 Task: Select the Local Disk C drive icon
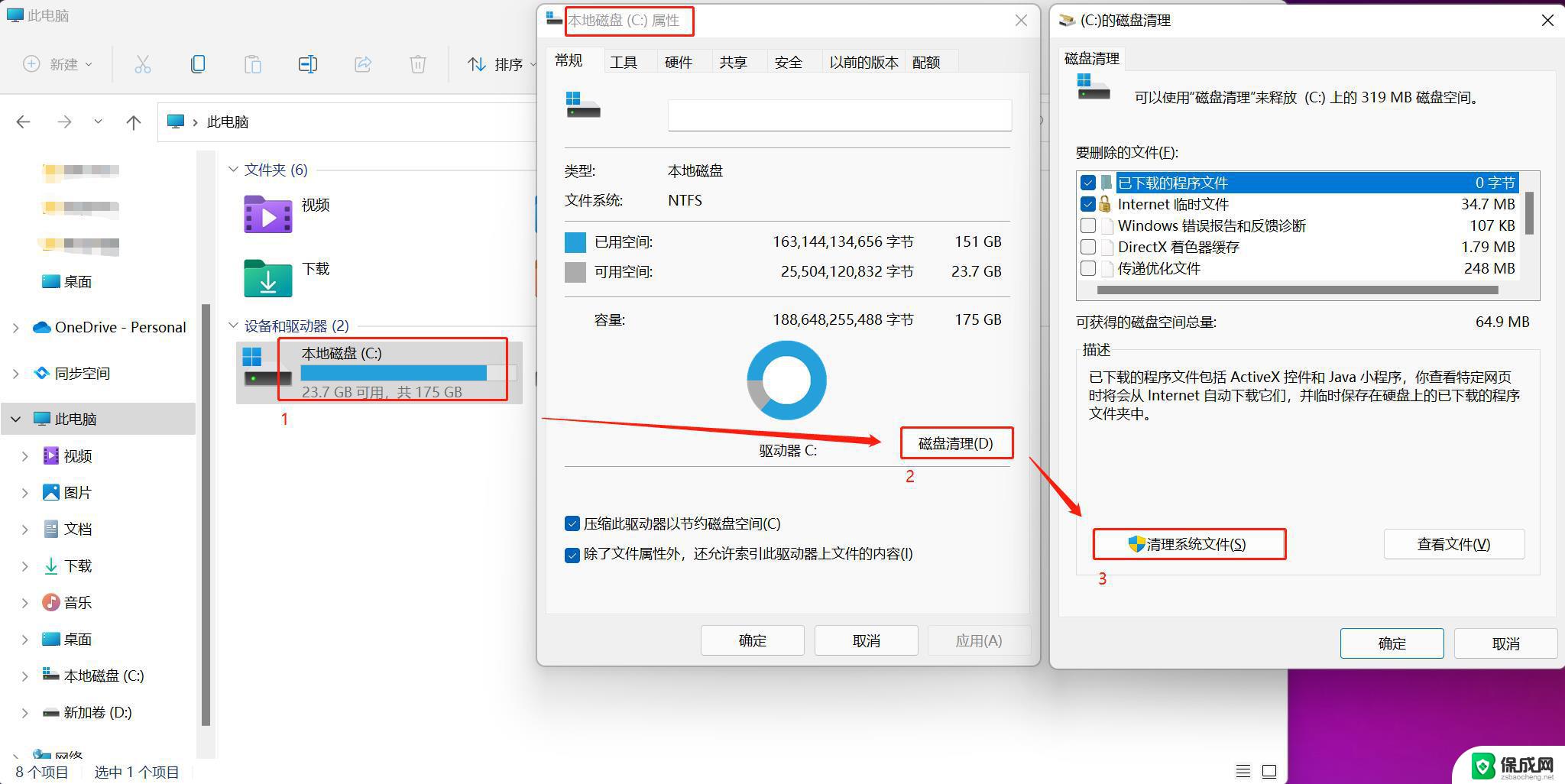(x=267, y=368)
